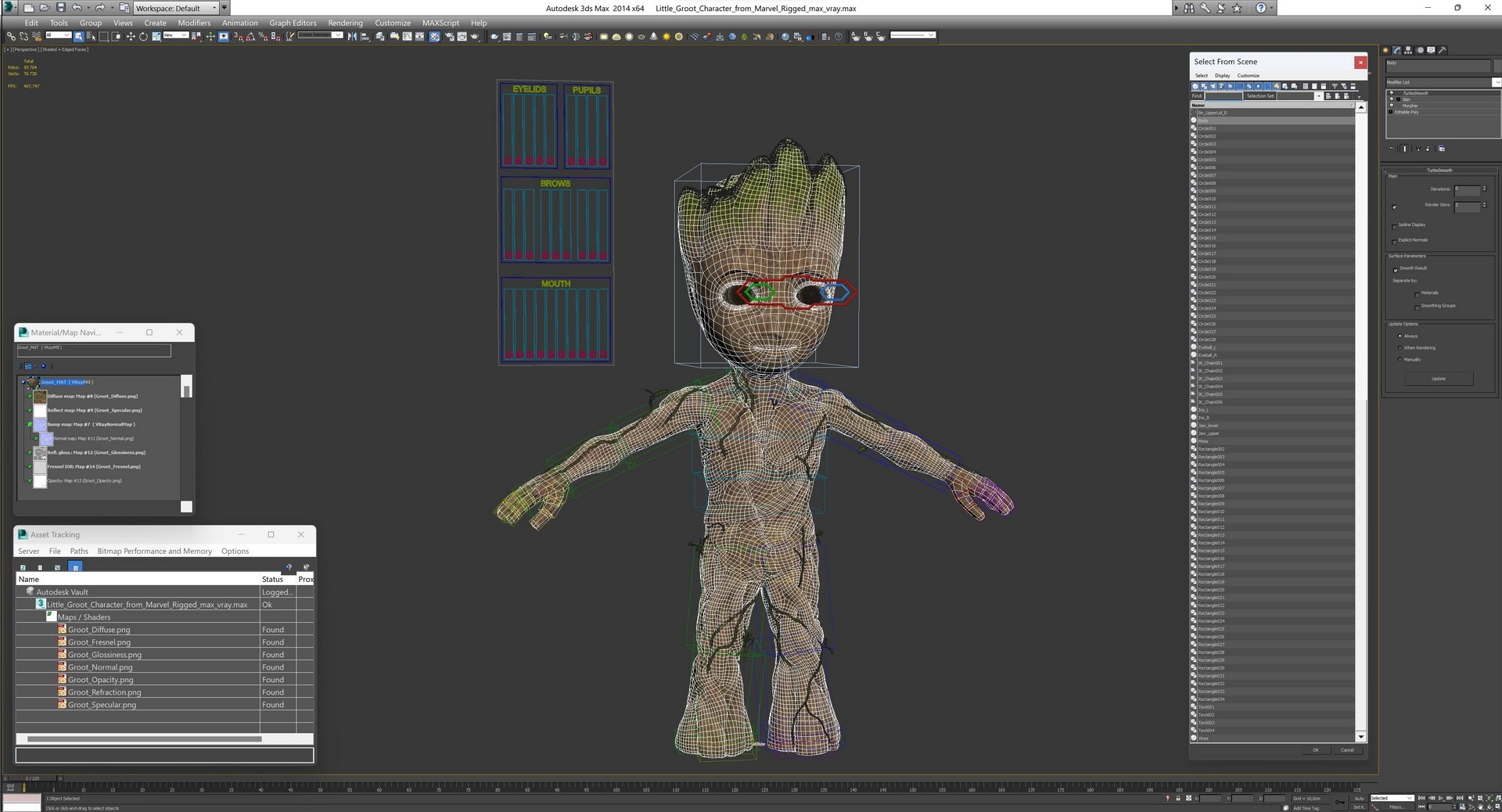Viewport: 1502px width, 812px height.
Task: Open the Create command panel tab
Action: pos(1385,50)
